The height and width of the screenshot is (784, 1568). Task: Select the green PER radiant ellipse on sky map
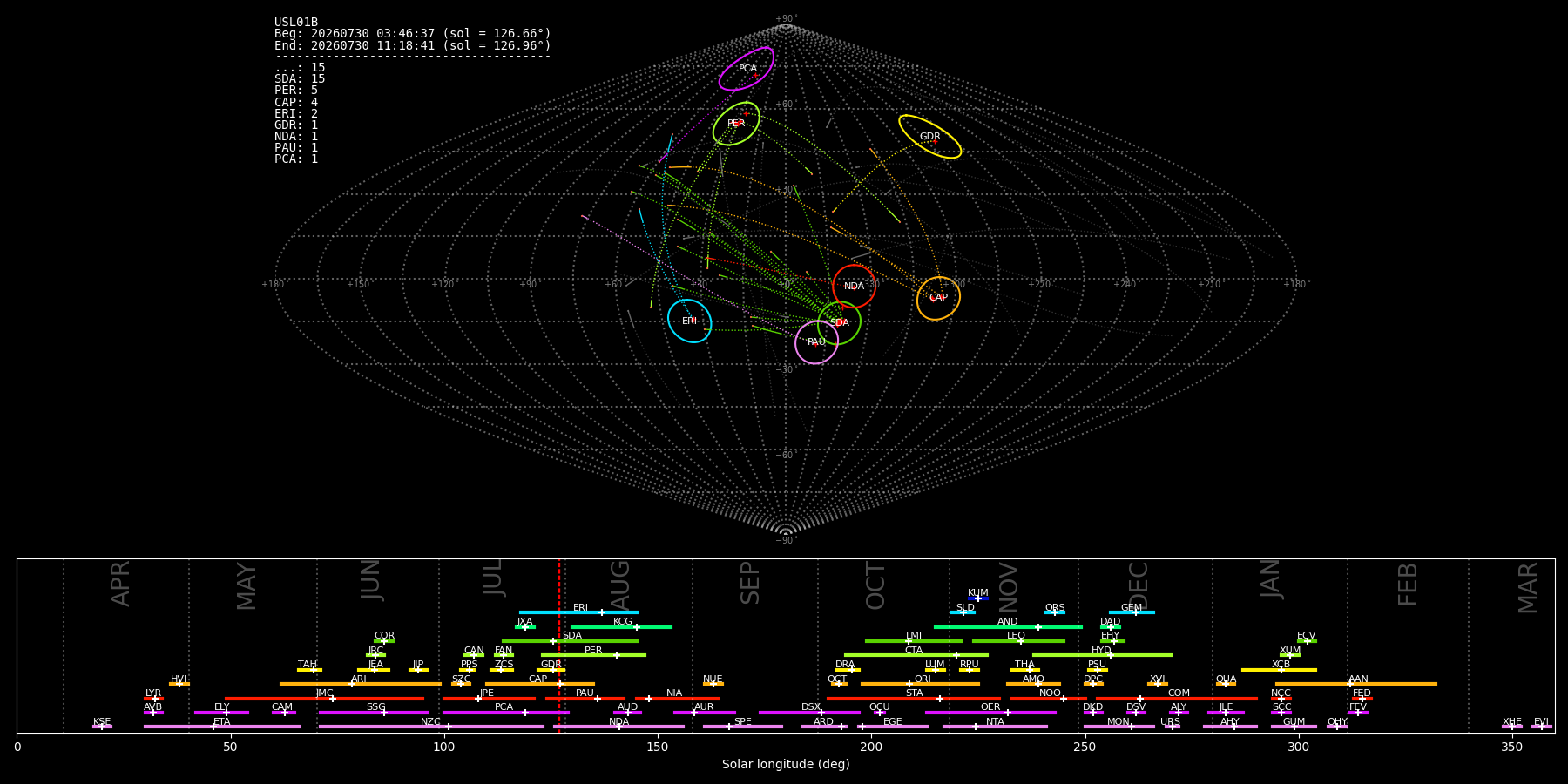(736, 124)
